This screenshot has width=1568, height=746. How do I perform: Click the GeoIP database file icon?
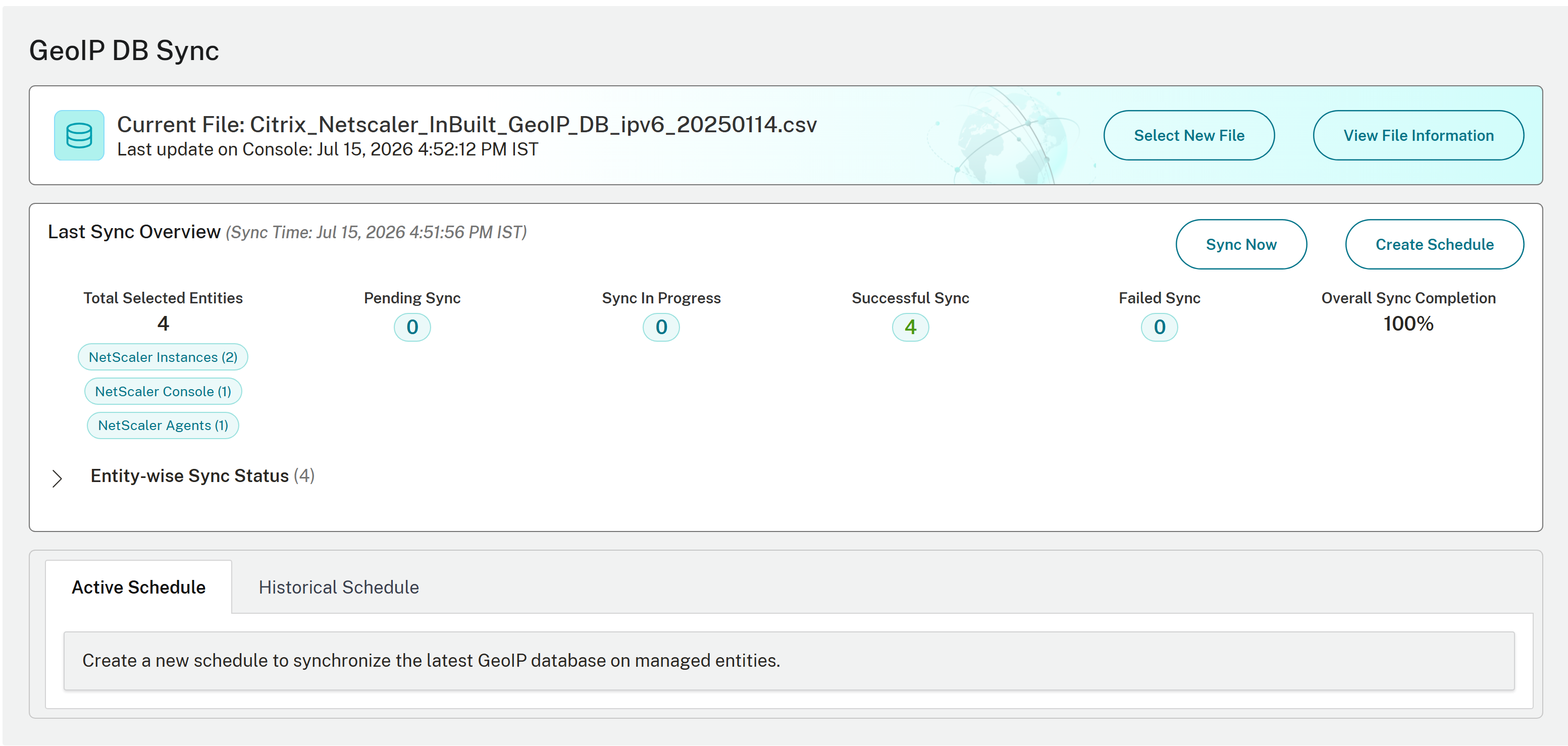click(79, 135)
